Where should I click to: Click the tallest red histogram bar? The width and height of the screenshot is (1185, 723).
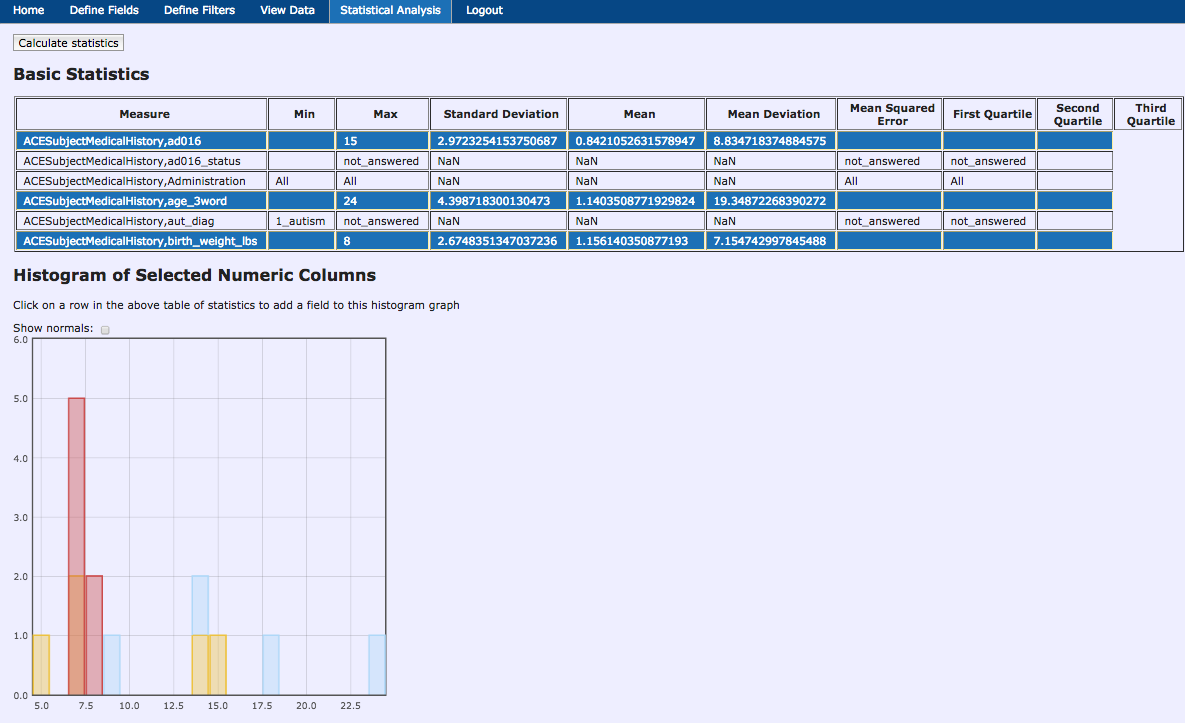76,545
